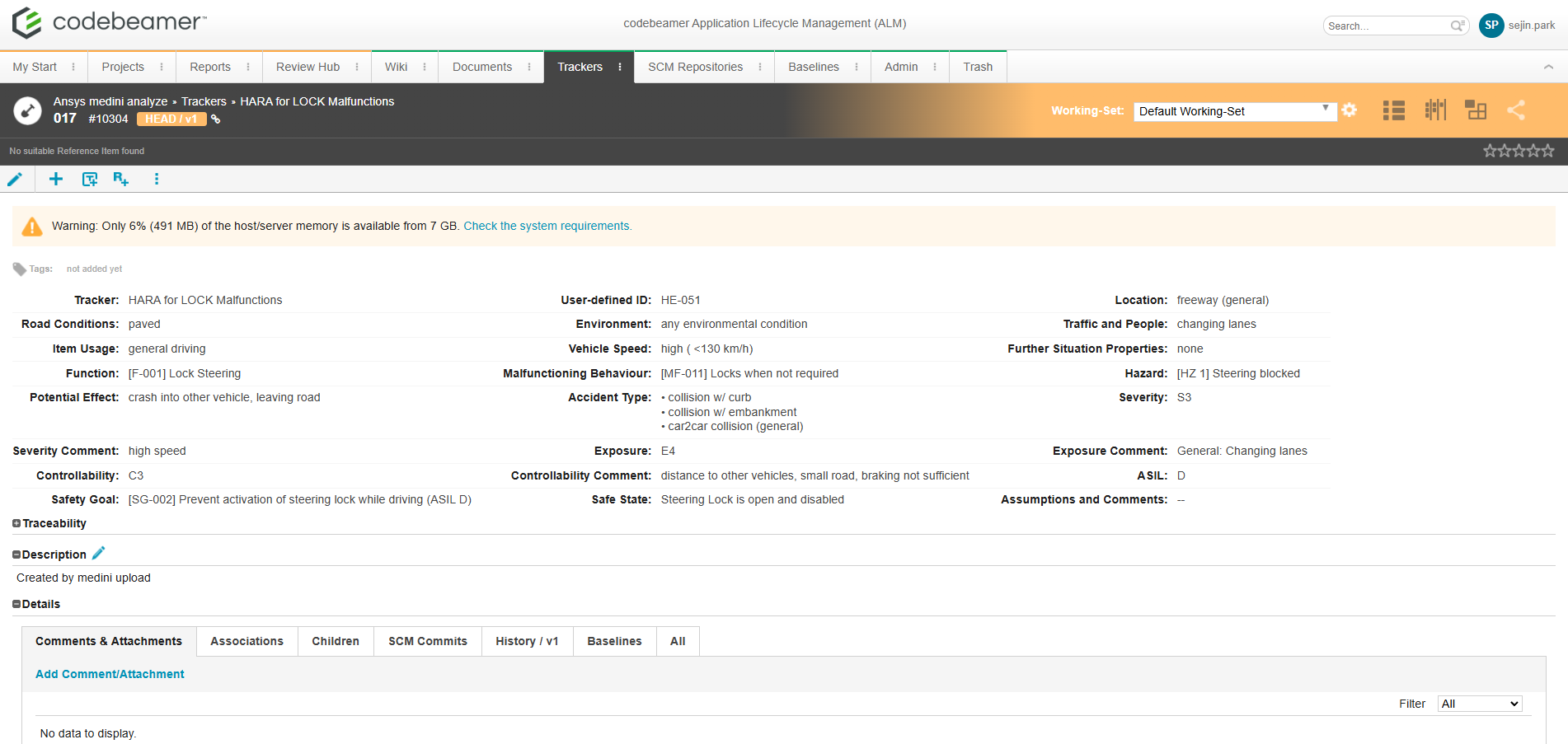Viewport: 1568px width, 744px height.
Task: Open the Default Working-Set dropdown
Action: pyautogui.click(x=1234, y=110)
